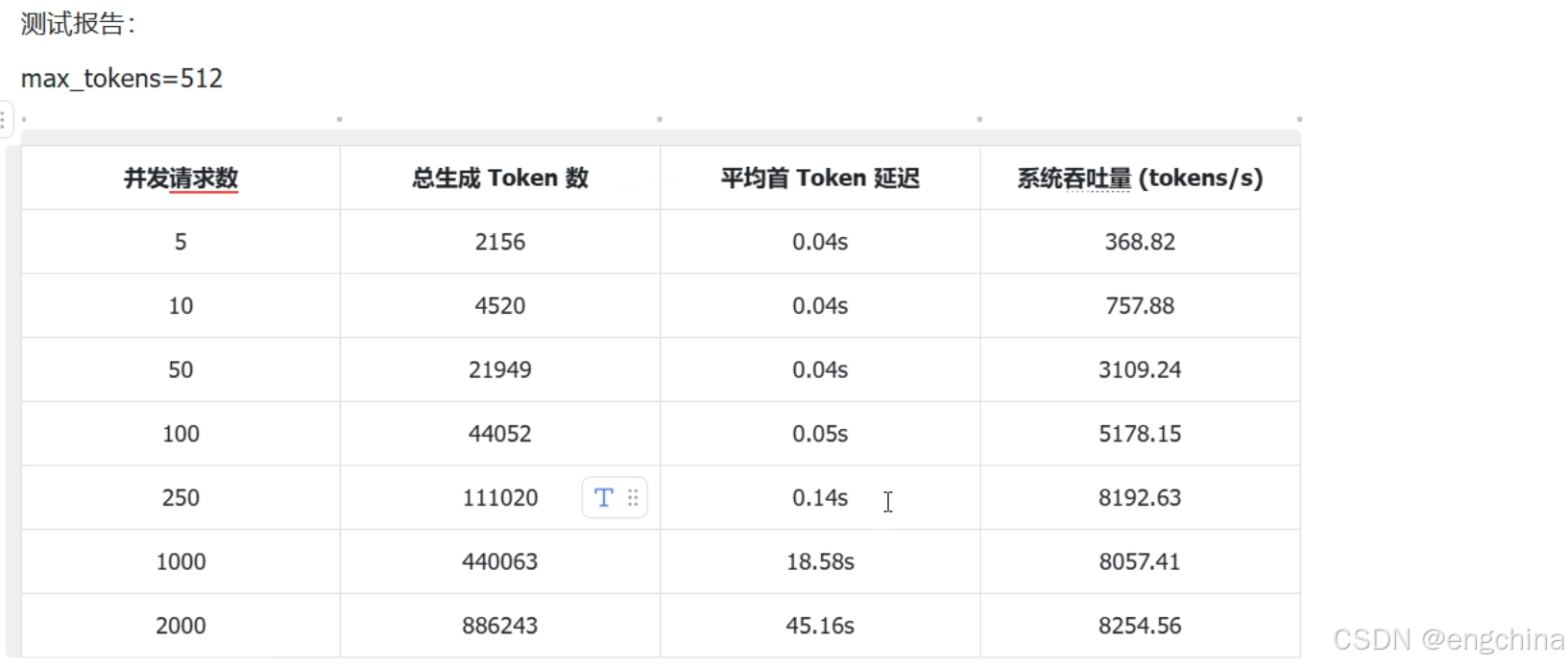This screenshot has height=666, width=1568.
Task: Click the CSDN @engchina watermark
Action: [1448, 639]
